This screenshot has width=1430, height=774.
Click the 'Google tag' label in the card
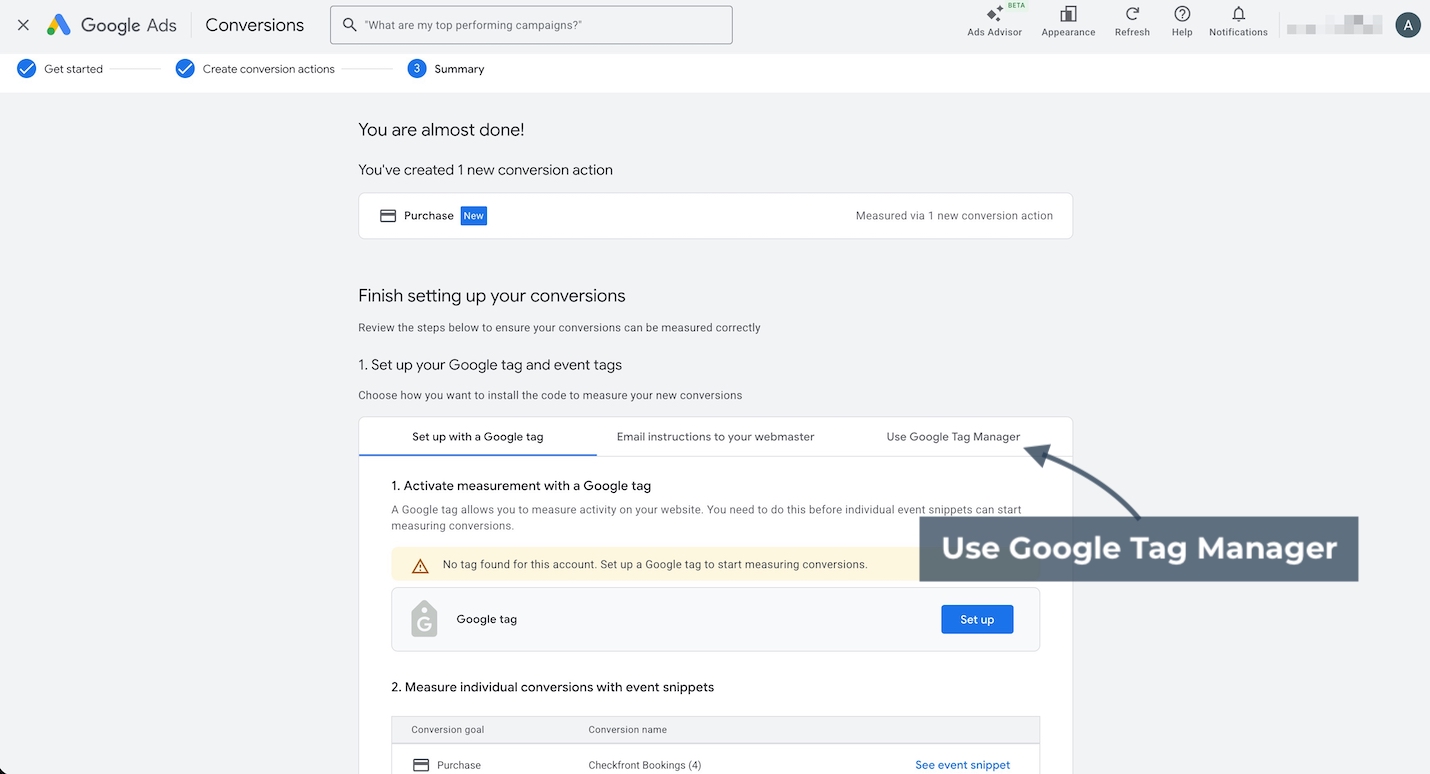pyautogui.click(x=486, y=619)
